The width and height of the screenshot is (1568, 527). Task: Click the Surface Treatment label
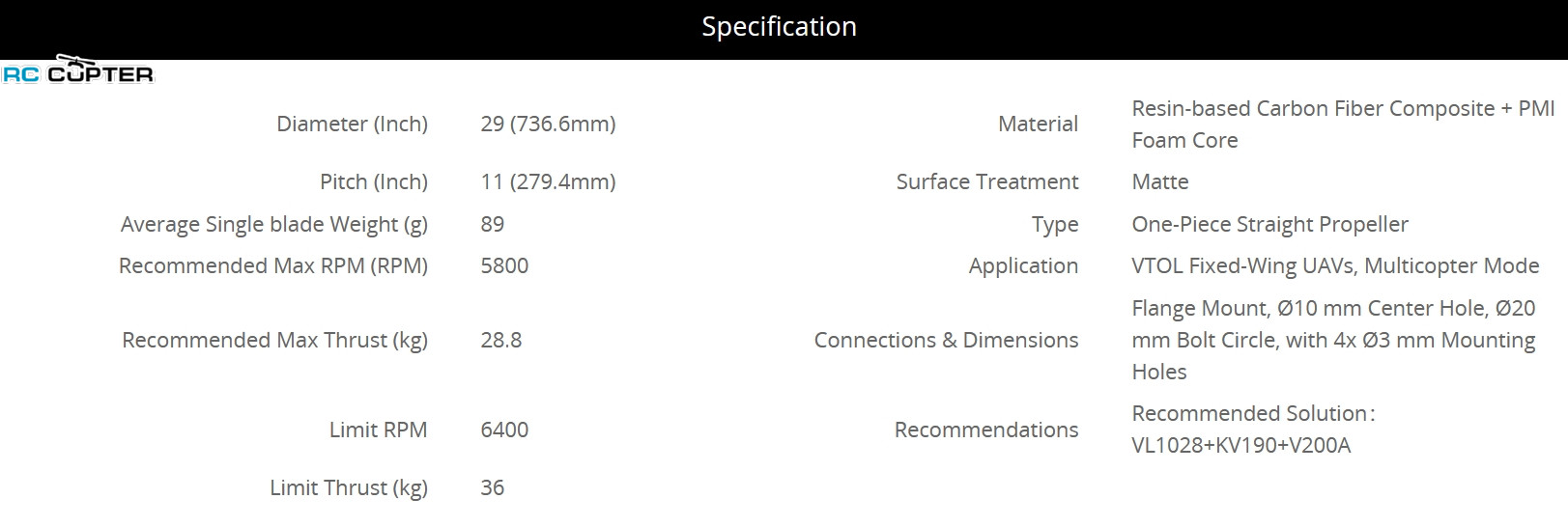[x=986, y=182]
